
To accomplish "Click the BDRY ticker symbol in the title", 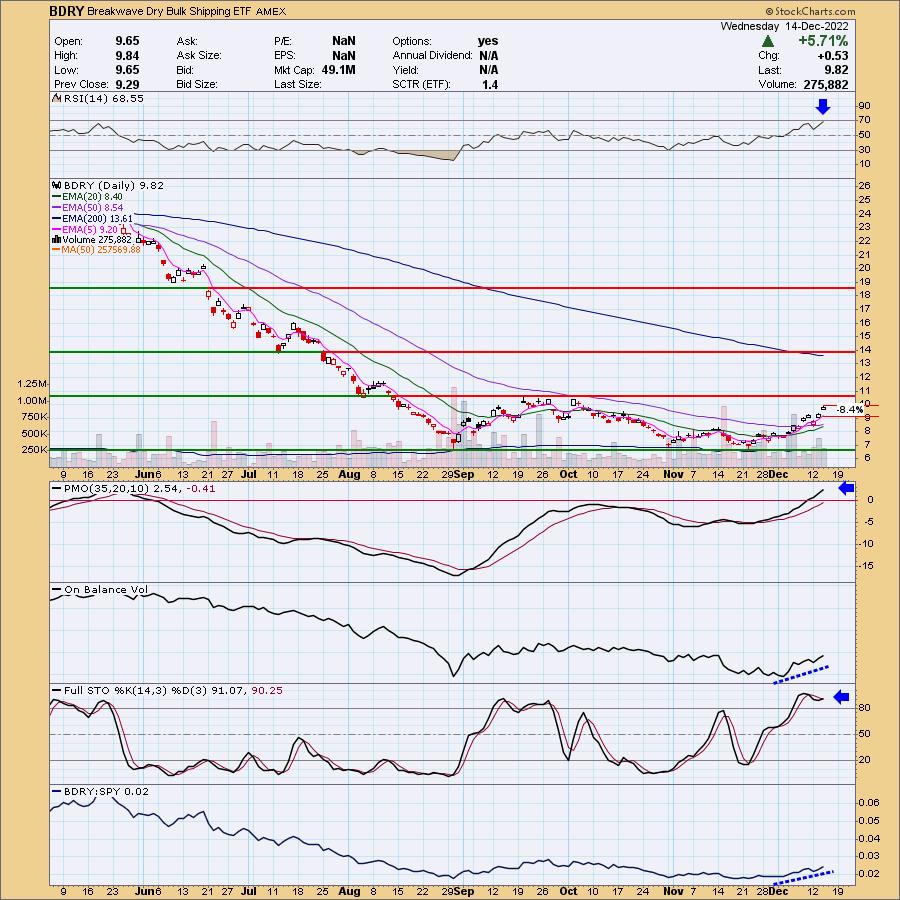I will 67,11.
